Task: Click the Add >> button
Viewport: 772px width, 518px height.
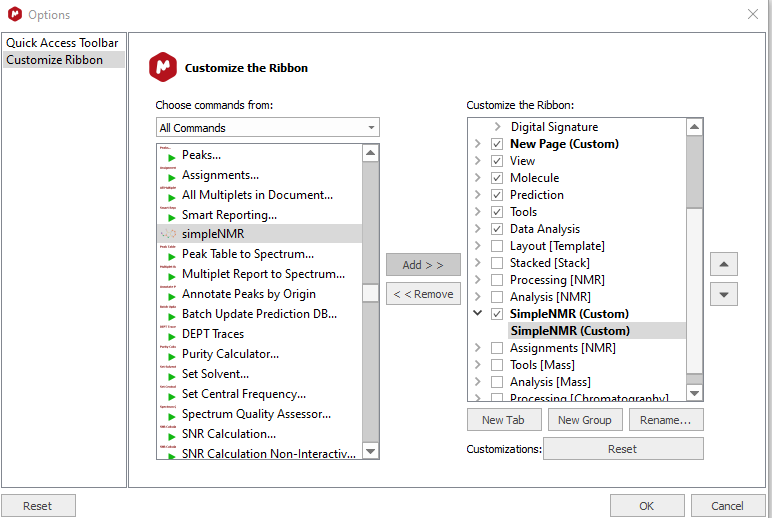Action: pyautogui.click(x=423, y=265)
